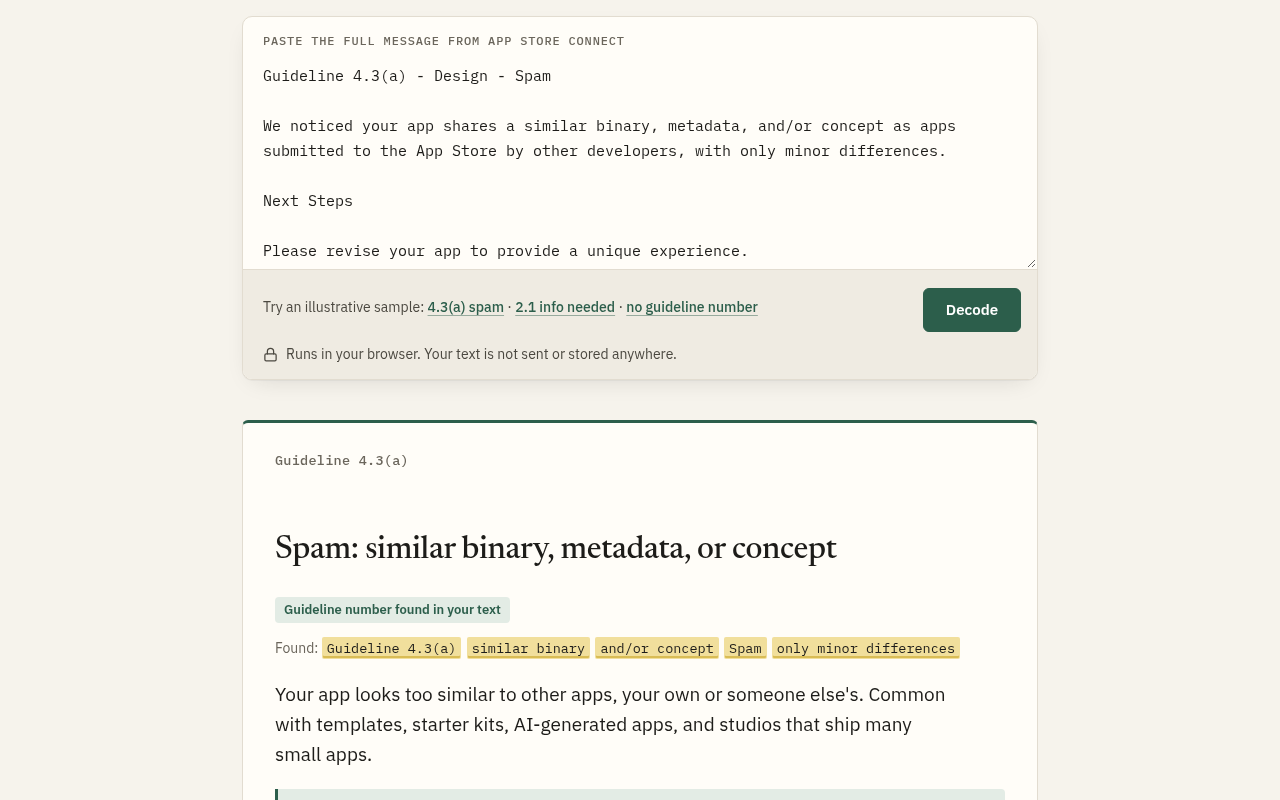
Task: Click the lock privacy icon
Action: point(270,354)
